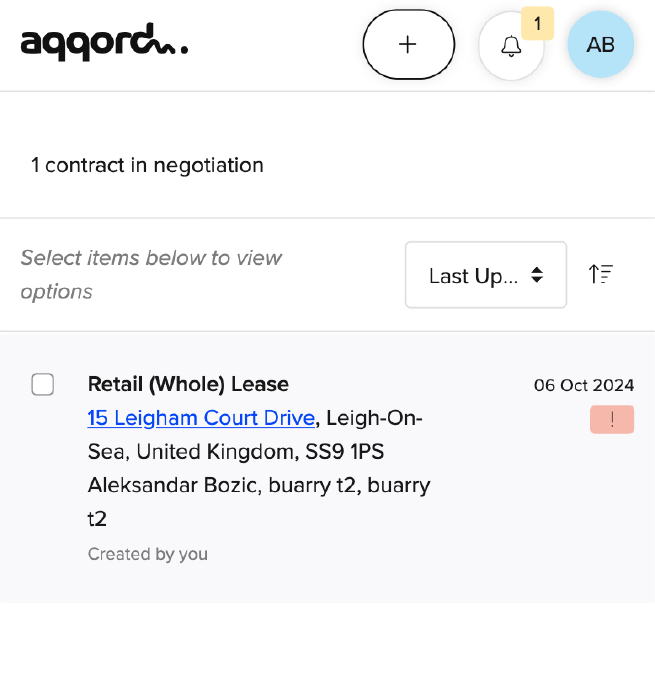Click the red exclamation warning badge
Image resolution: width=655 pixels, height=694 pixels.
point(612,419)
